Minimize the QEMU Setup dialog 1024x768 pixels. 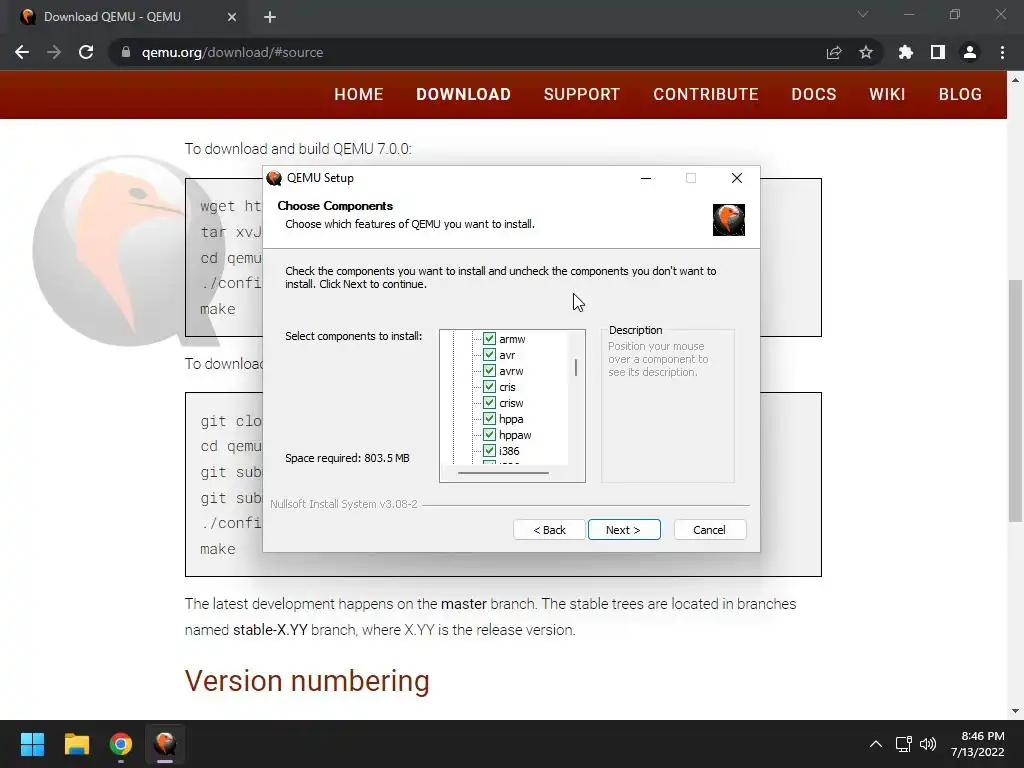tap(646, 178)
